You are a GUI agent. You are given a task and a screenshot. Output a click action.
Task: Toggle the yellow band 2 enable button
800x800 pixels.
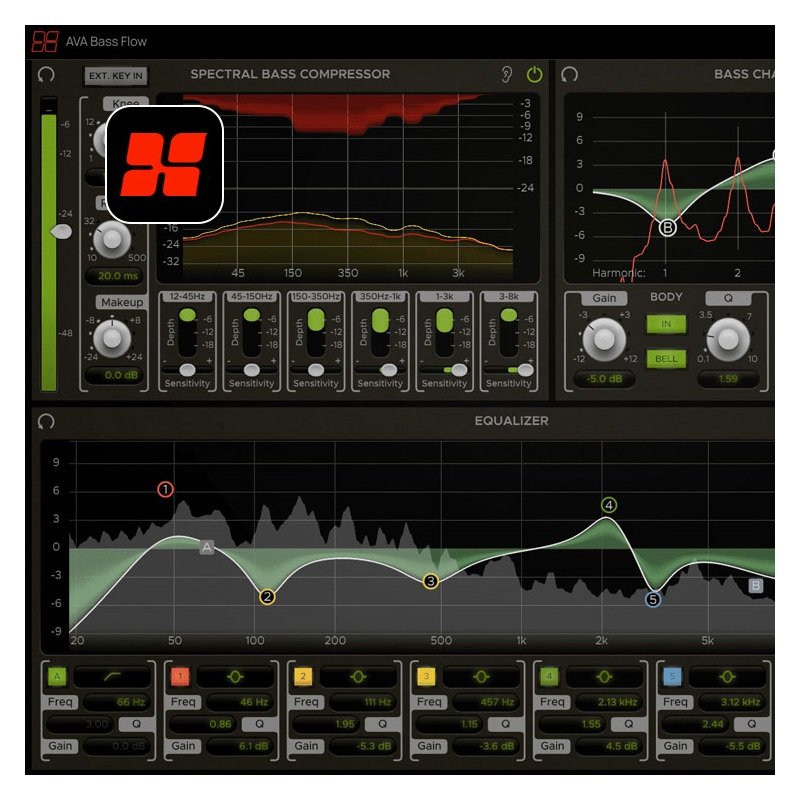point(303,677)
